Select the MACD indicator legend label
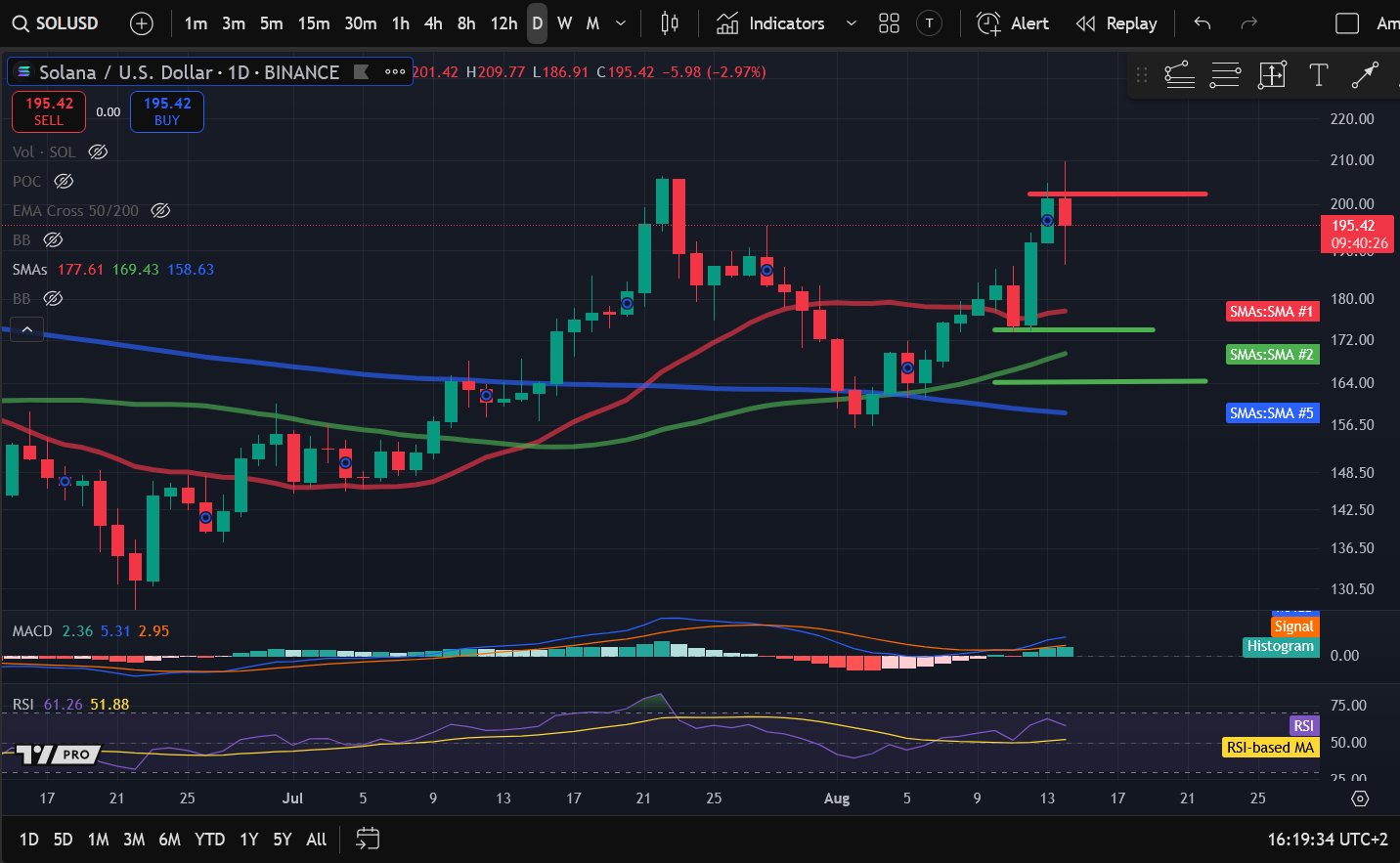Screen dimensions: 1400x863 pyautogui.click(x=32, y=631)
